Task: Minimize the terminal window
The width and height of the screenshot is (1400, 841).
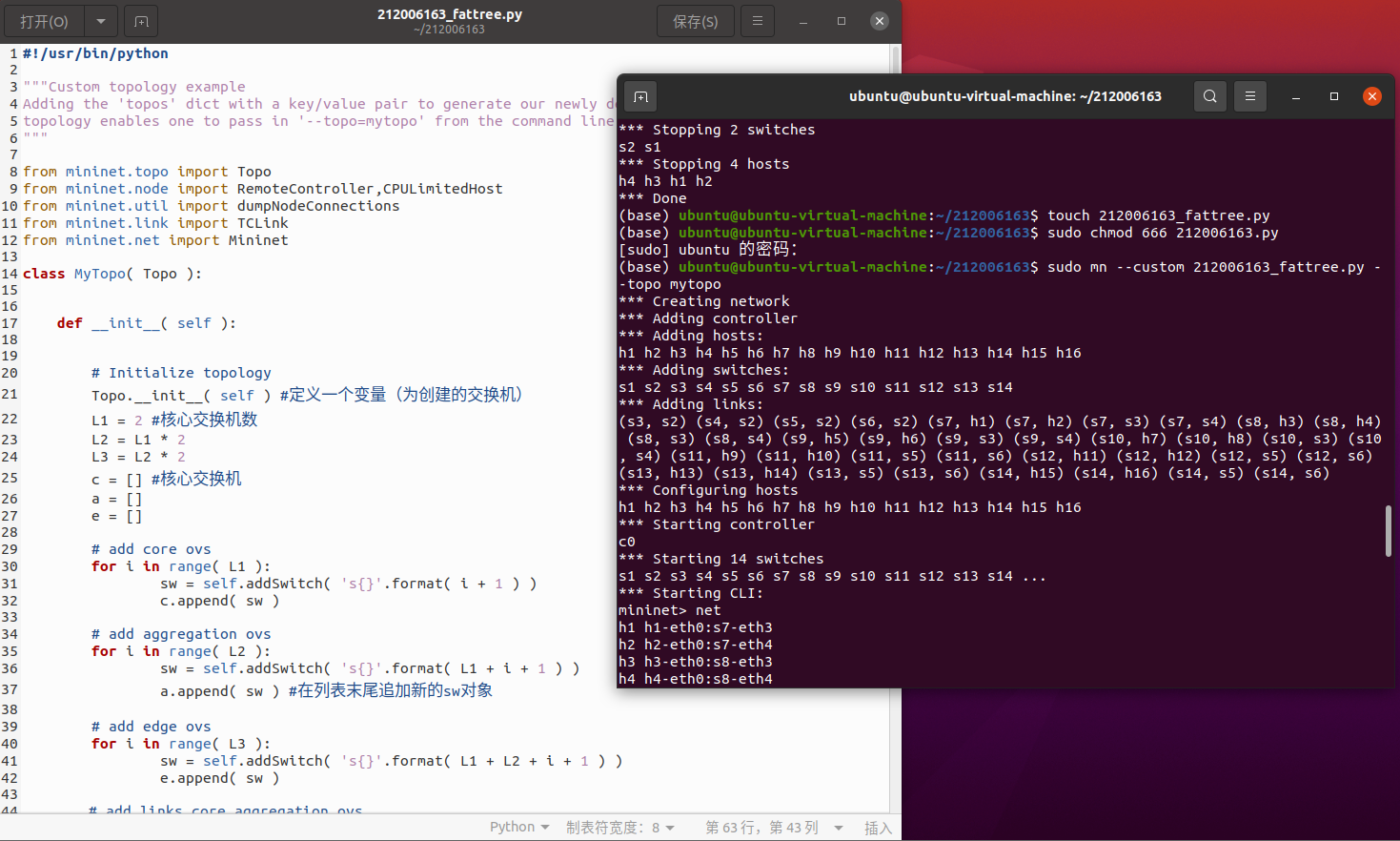Action: click(1296, 96)
